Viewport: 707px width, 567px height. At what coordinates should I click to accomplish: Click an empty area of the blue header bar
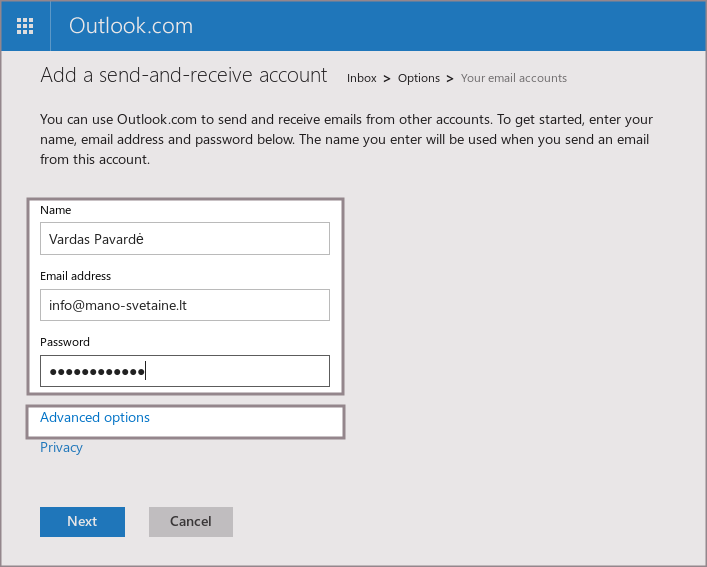click(450, 26)
